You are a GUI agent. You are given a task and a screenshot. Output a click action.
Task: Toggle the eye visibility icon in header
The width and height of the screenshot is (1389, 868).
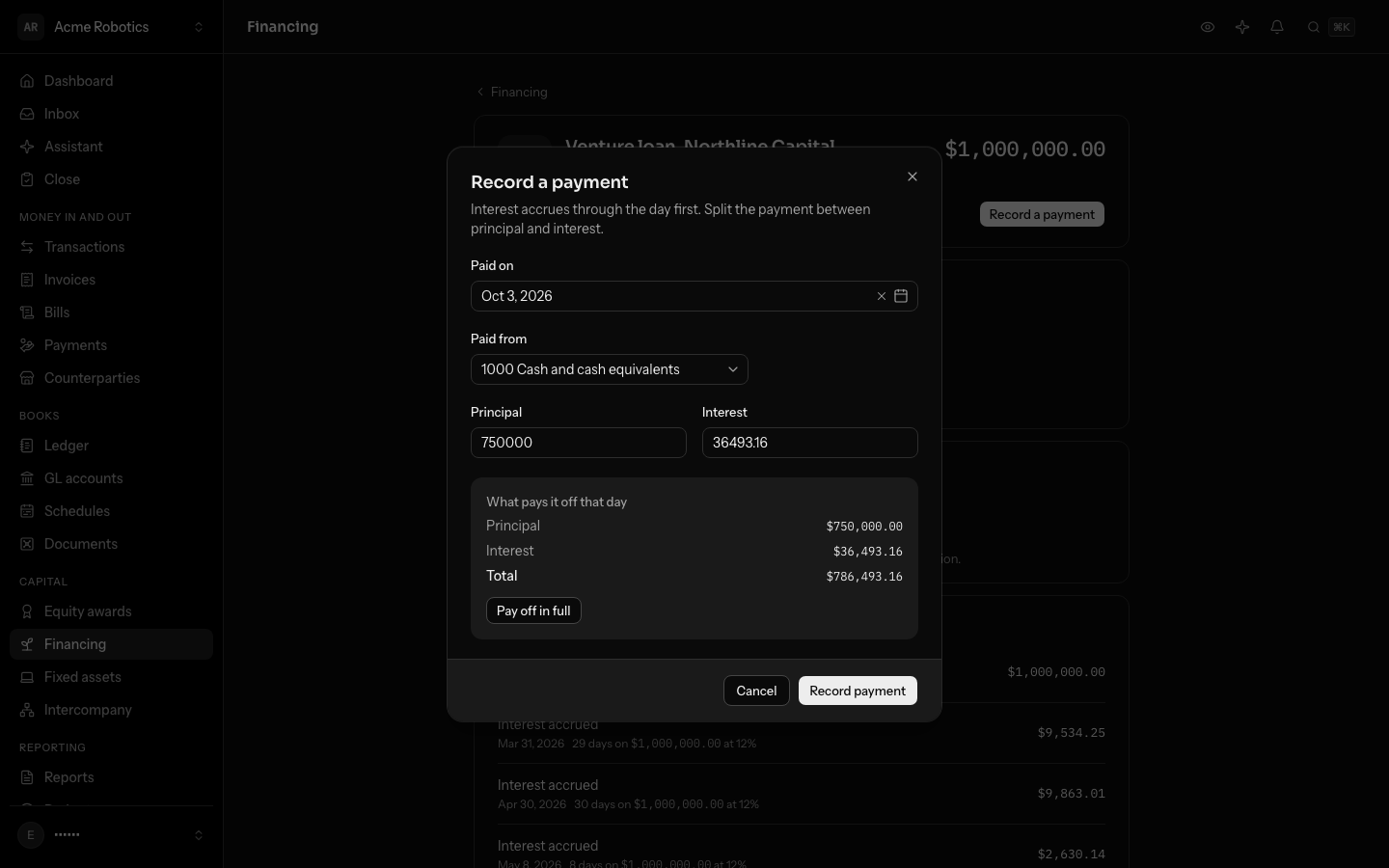(1208, 27)
